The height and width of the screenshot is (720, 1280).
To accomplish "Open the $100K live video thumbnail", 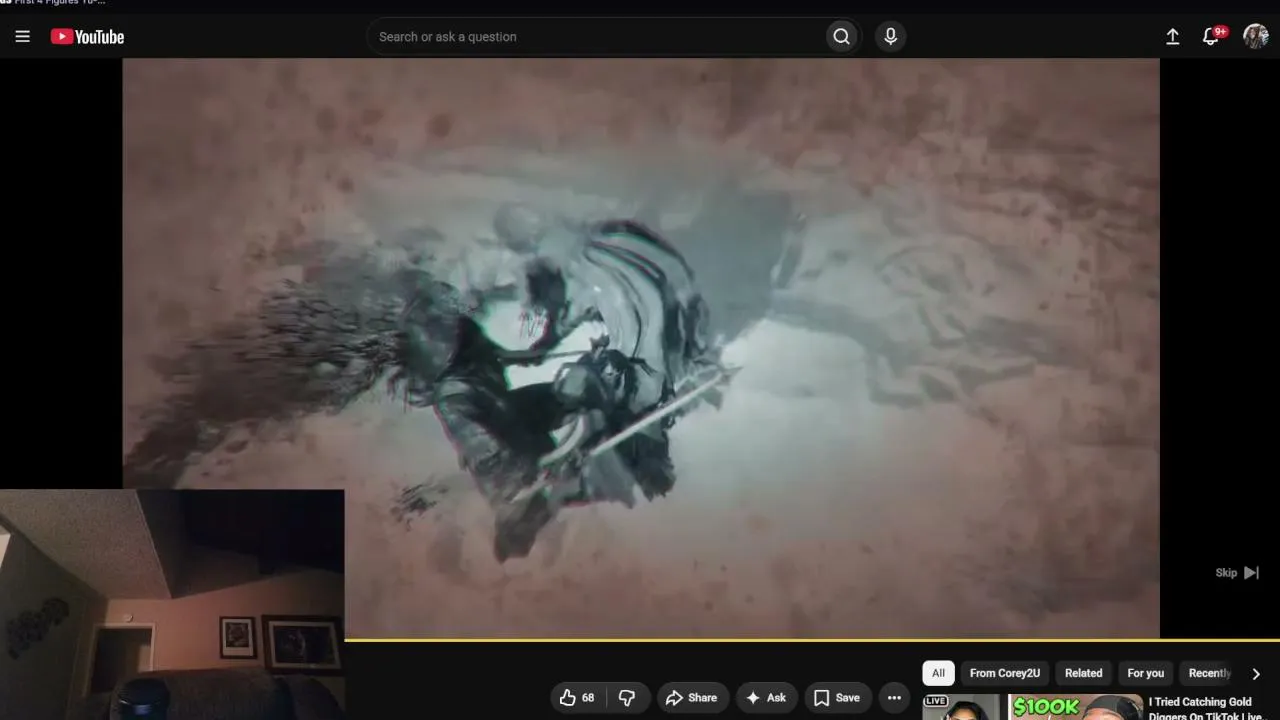I will (1032, 707).
